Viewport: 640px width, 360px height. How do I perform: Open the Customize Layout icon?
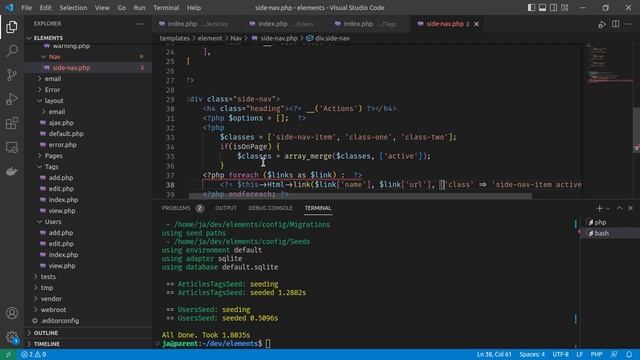564,8
